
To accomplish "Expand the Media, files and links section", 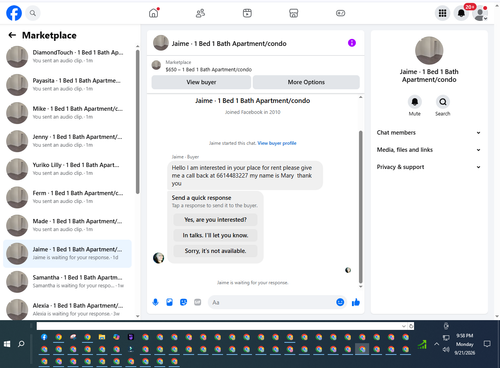I will click(429, 150).
